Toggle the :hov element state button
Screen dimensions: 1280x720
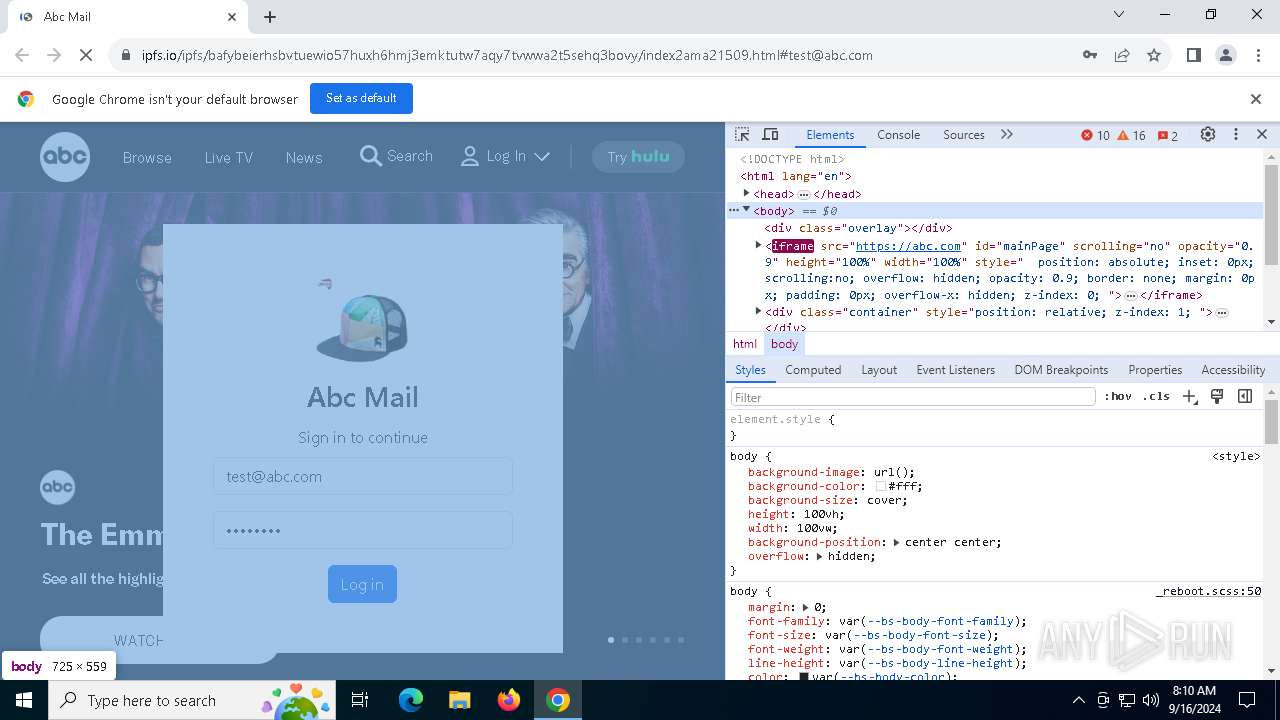pyautogui.click(x=1118, y=397)
